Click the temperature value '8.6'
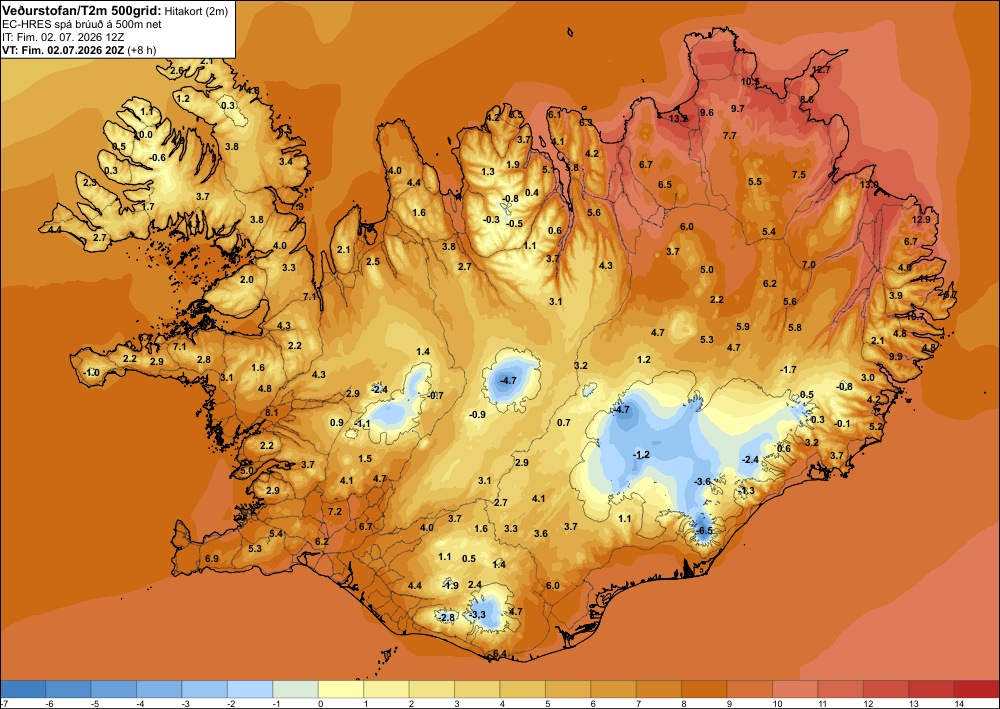The width and height of the screenshot is (1000, 709). (x=807, y=100)
